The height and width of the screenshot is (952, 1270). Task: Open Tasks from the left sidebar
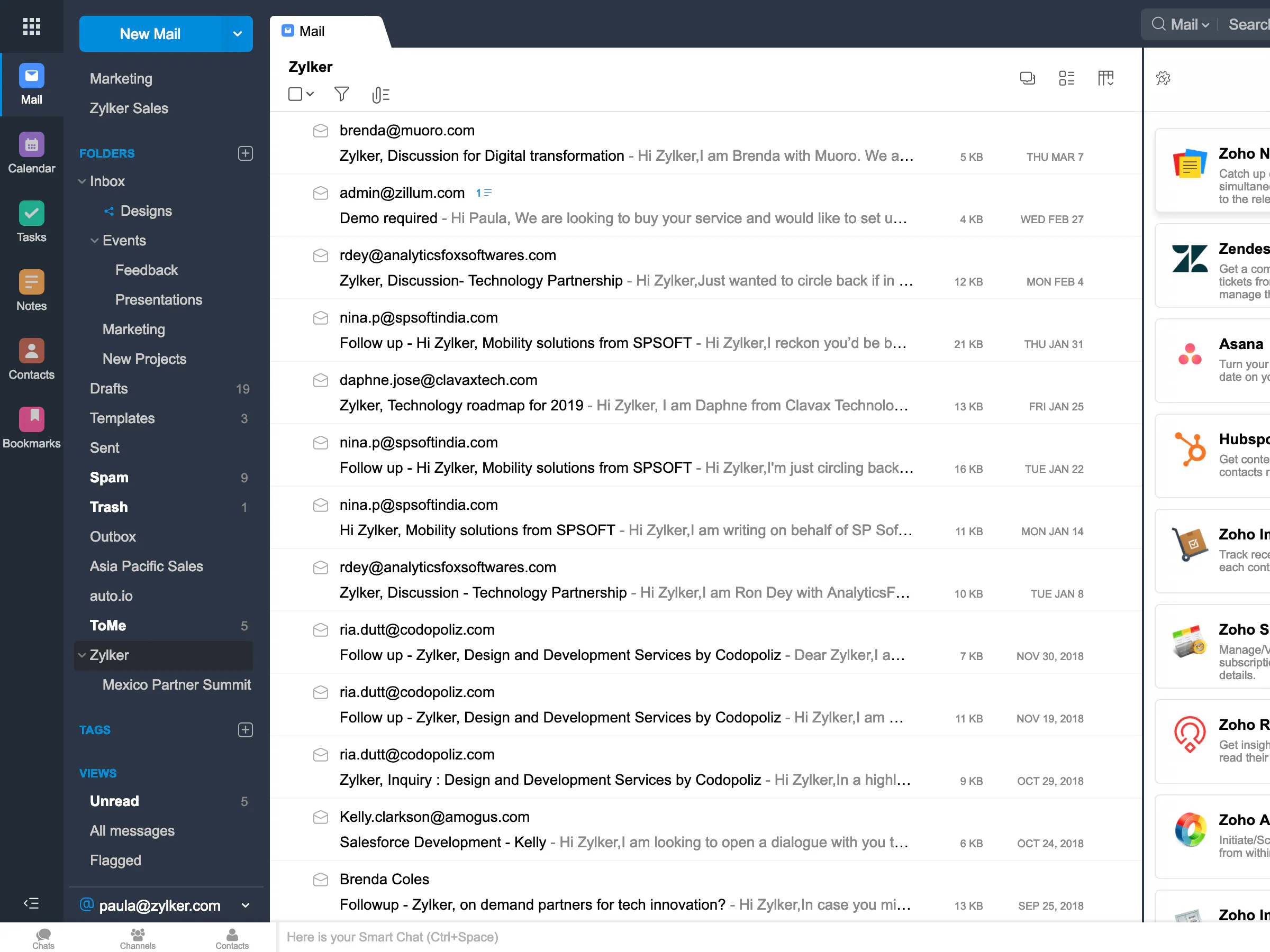click(x=32, y=222)
